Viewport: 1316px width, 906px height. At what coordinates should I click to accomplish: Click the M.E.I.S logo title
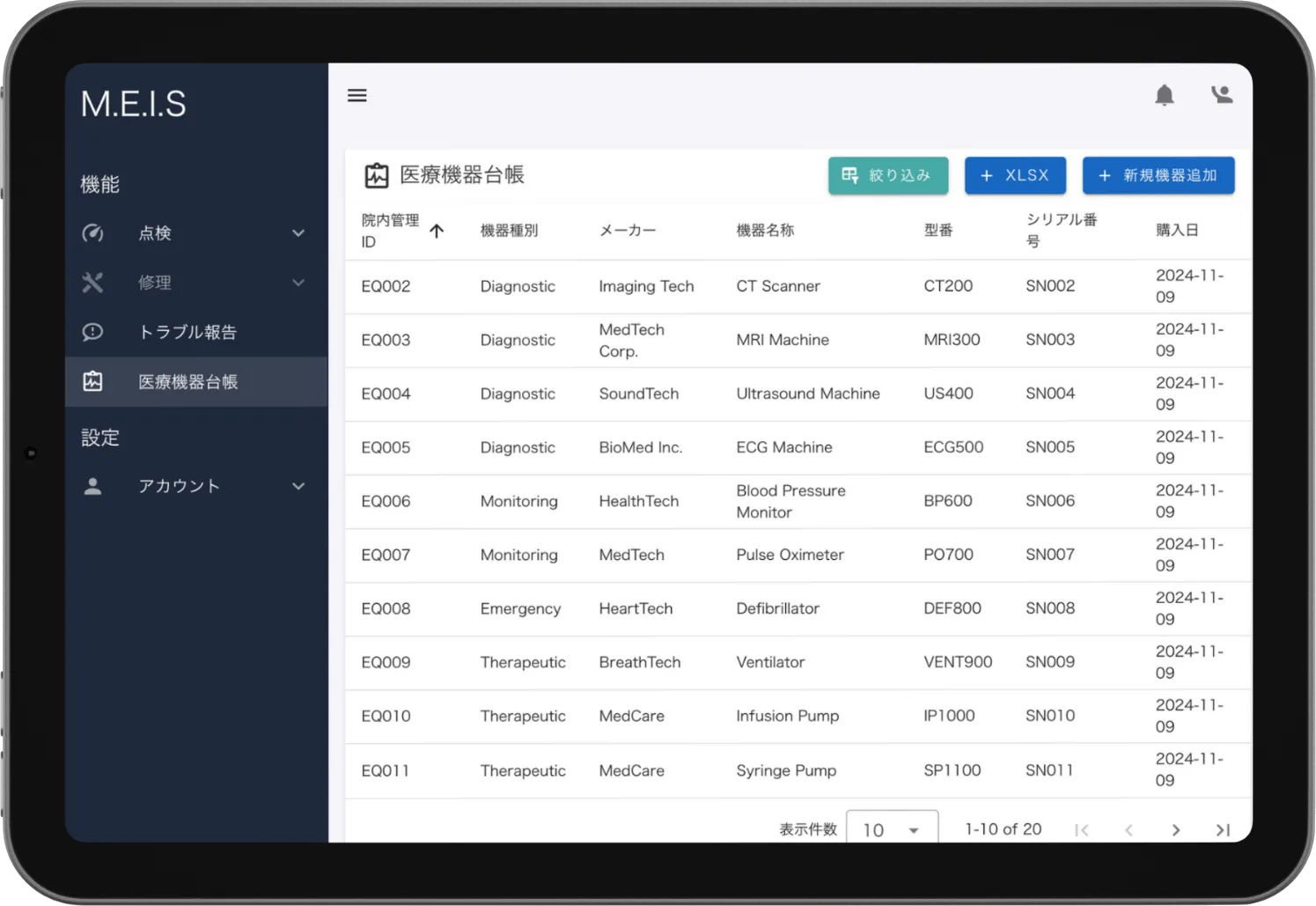click(x=134, y=104)
